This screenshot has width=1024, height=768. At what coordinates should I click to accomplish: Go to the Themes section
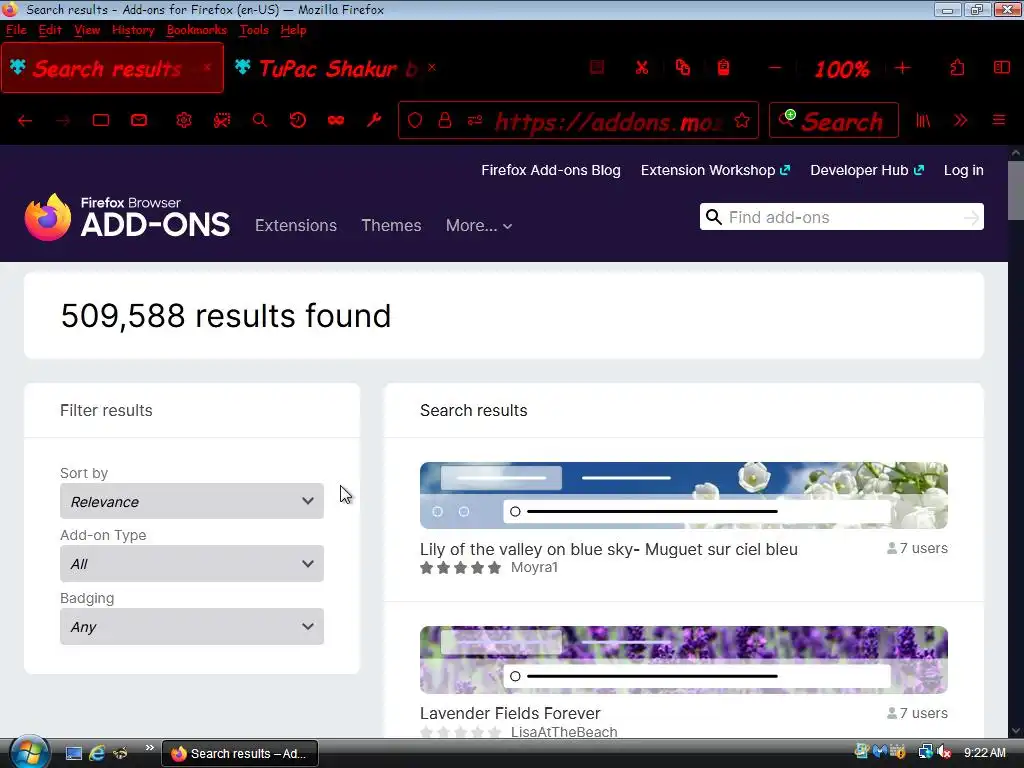coord(391,225)
